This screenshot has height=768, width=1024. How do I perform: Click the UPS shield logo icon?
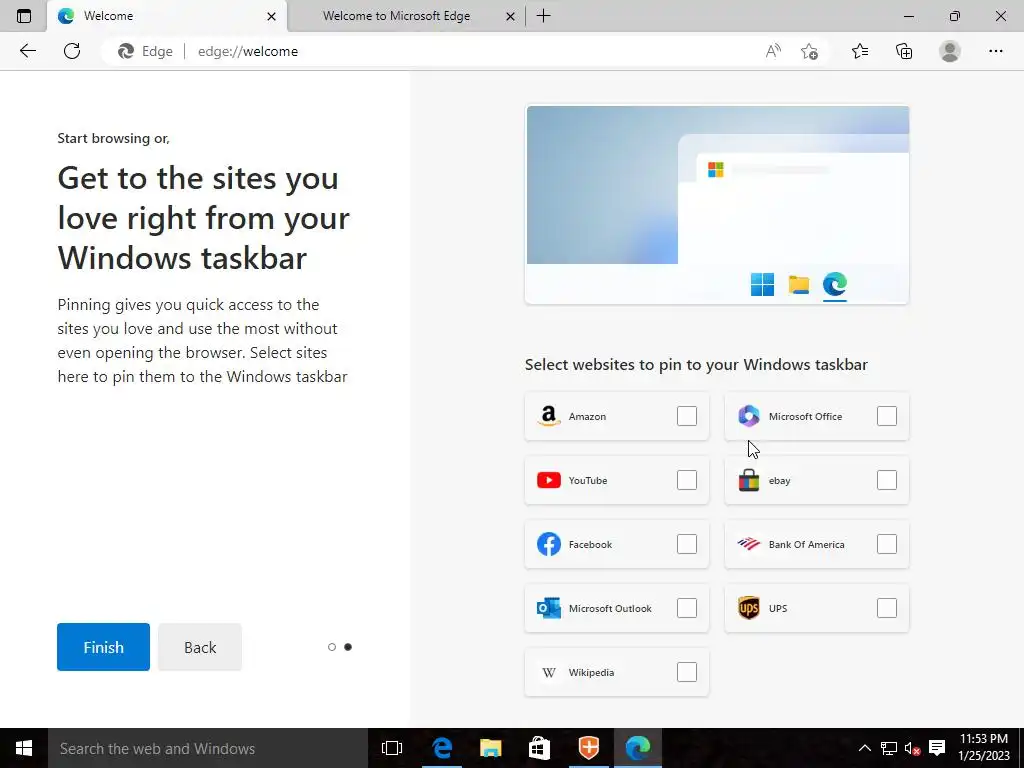[x=748, y=608]
